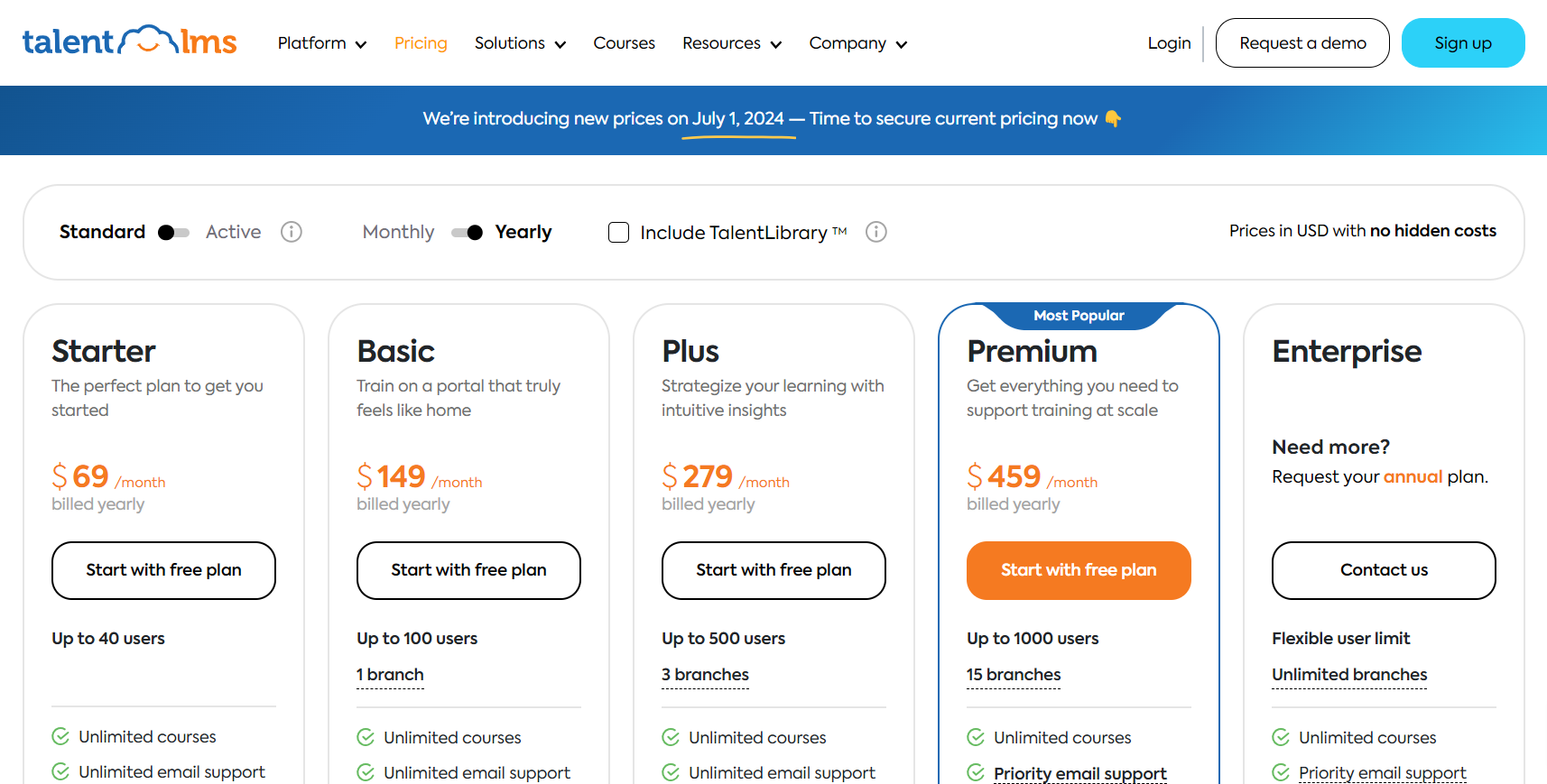
Task: Click the checkmark beside Starter's Unlimited courses
Action: pyautogui.click(x=60, y=736)
